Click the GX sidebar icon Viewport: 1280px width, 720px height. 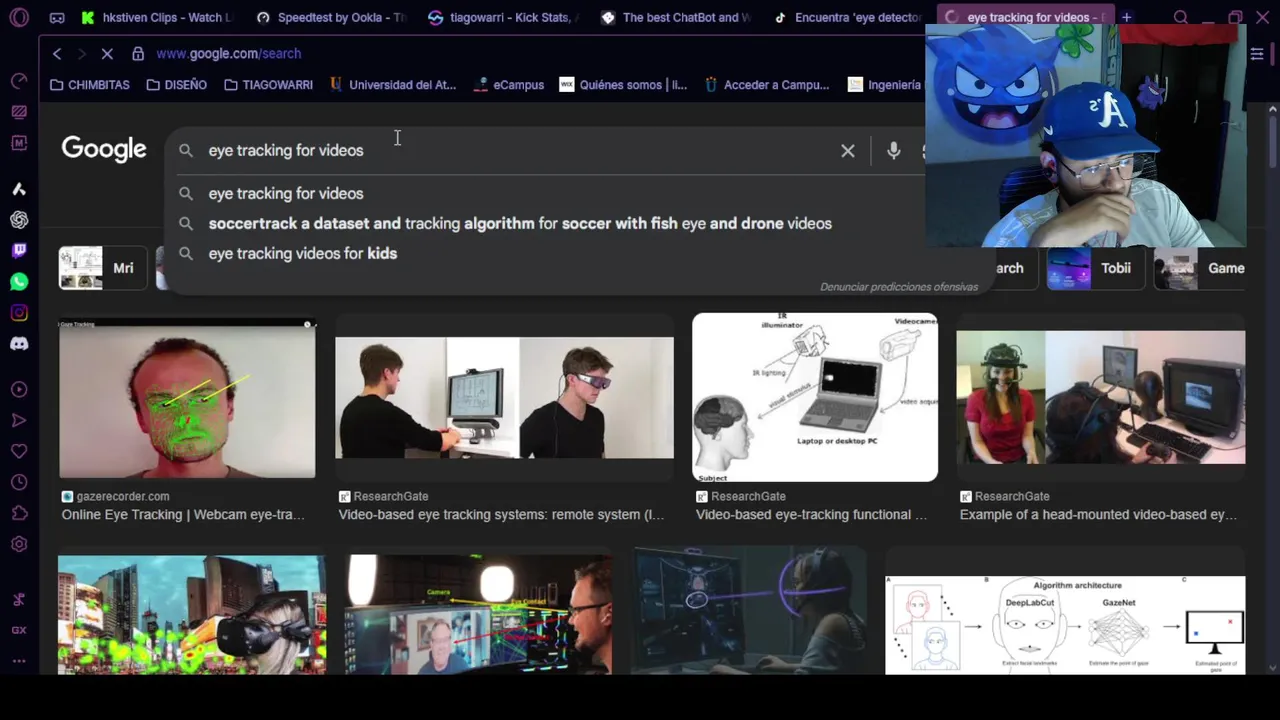point(19,630)
